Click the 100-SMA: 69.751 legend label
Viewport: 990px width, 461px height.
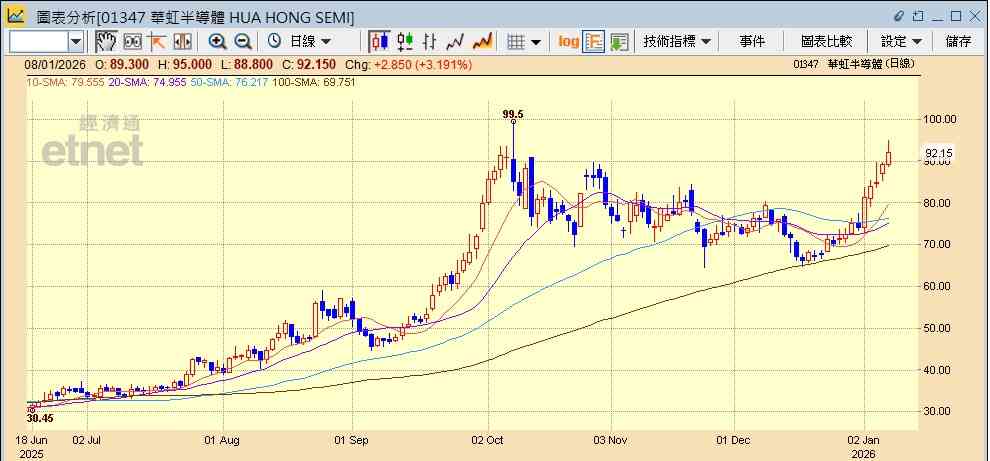pyautogui.click(x=313, y=82)
